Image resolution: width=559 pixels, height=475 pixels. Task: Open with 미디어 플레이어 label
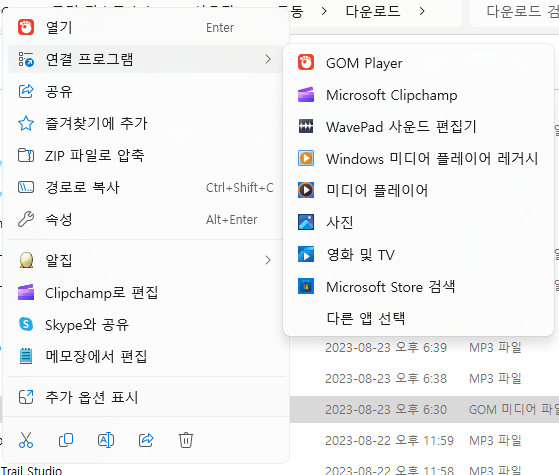click(377, 190)
